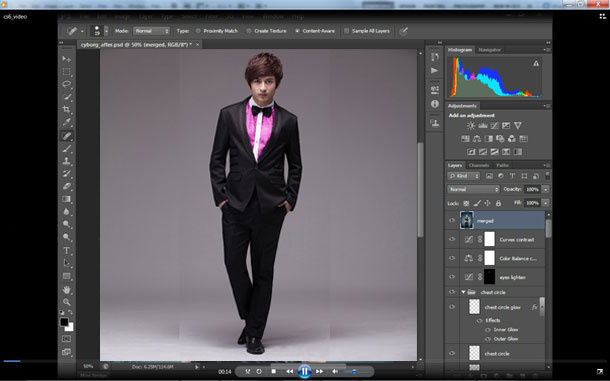This screenshot has width=610, height=381.
Task: Open the tool preset picker arrow
Action: point(82,31)
